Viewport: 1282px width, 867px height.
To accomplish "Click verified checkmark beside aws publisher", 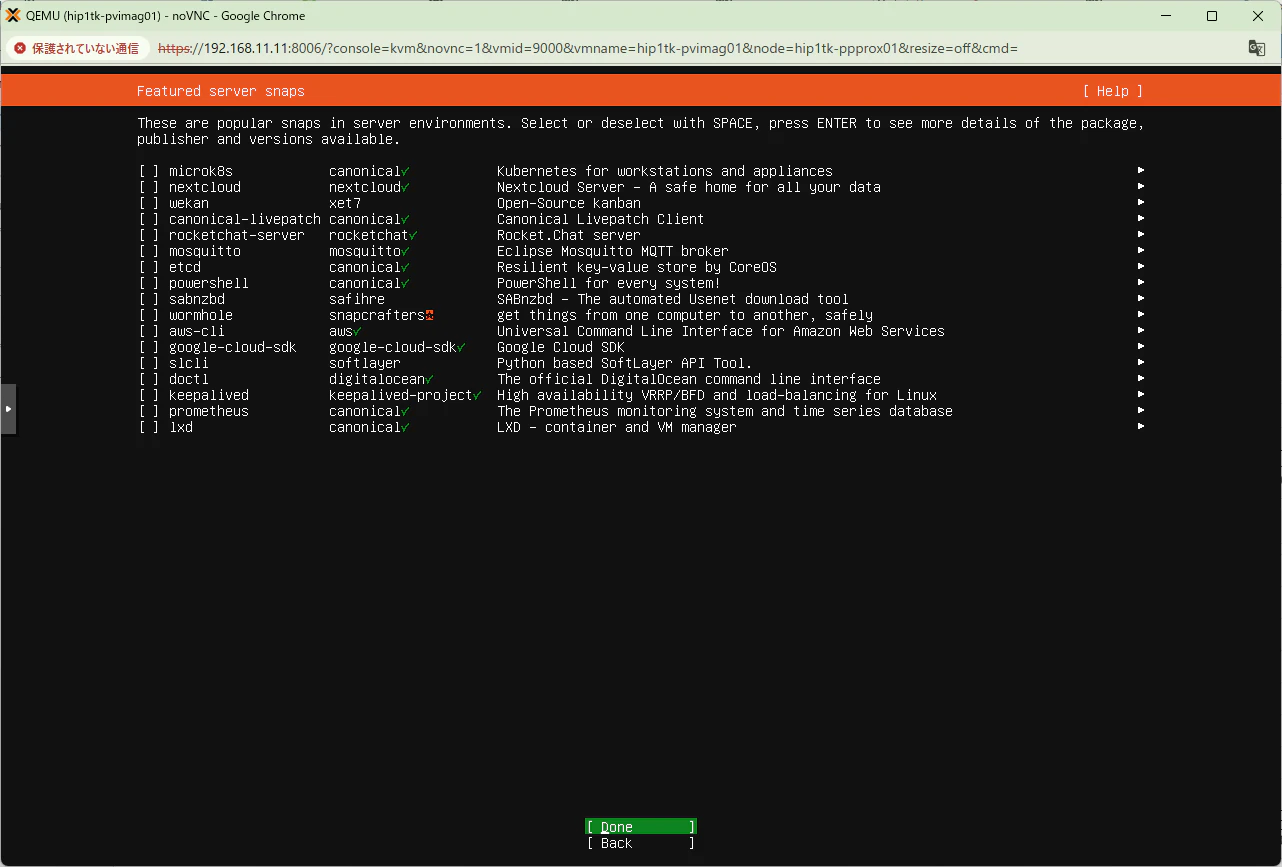I will click(357, 331).
